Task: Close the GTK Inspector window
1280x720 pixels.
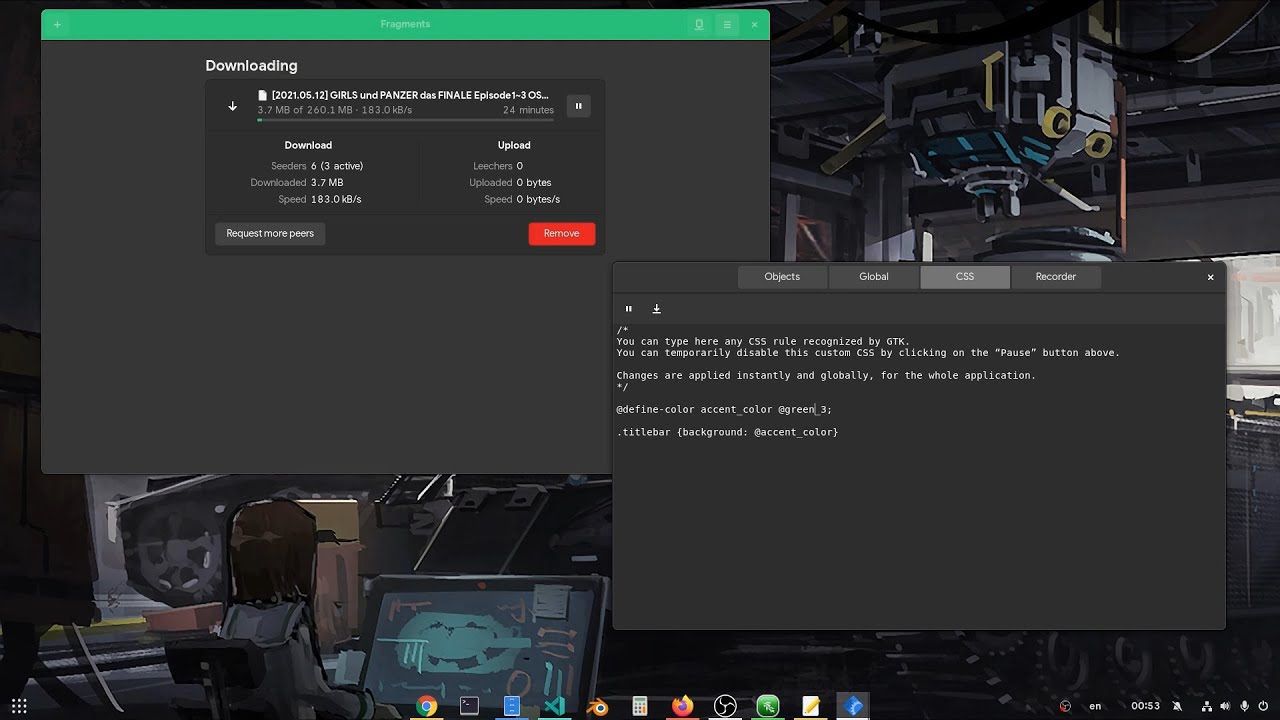Action: 1210,277
